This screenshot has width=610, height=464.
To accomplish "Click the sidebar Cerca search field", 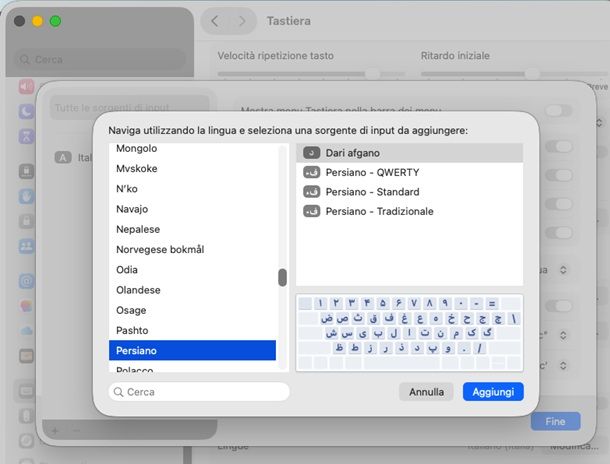I will tap(100, 60).
